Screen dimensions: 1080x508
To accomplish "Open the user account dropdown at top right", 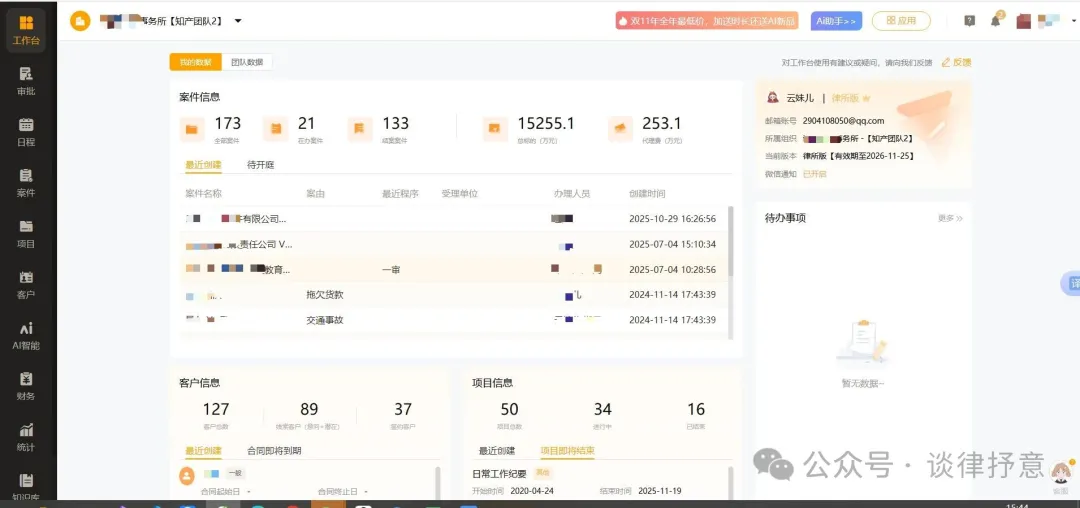I will [x=1048, y=21].
